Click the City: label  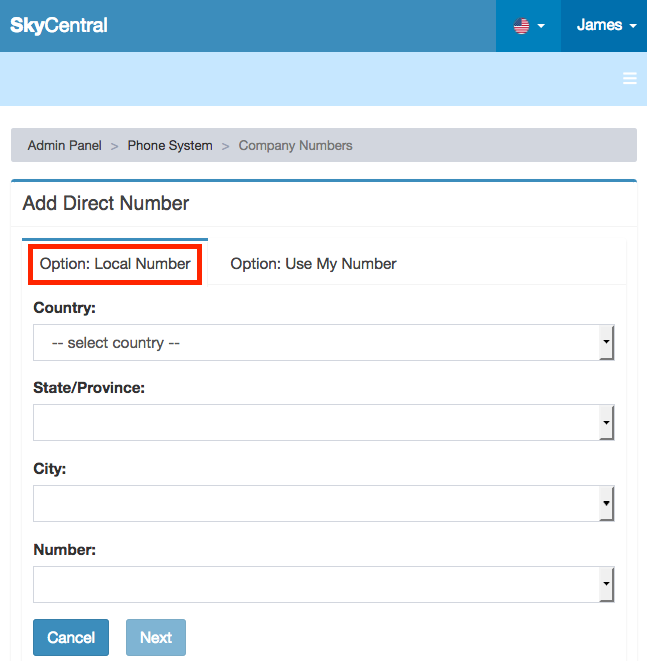pos(50,469)
